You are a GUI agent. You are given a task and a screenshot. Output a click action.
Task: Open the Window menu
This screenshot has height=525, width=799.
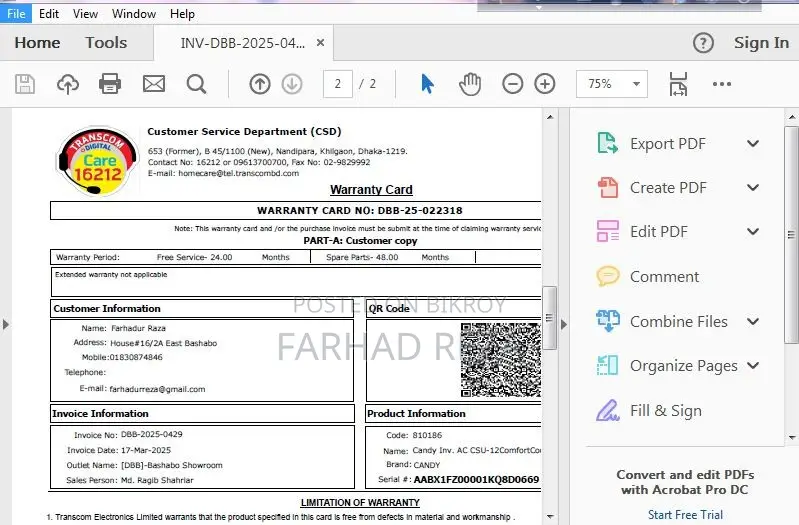pyautogui.click(x=134, y=14)
